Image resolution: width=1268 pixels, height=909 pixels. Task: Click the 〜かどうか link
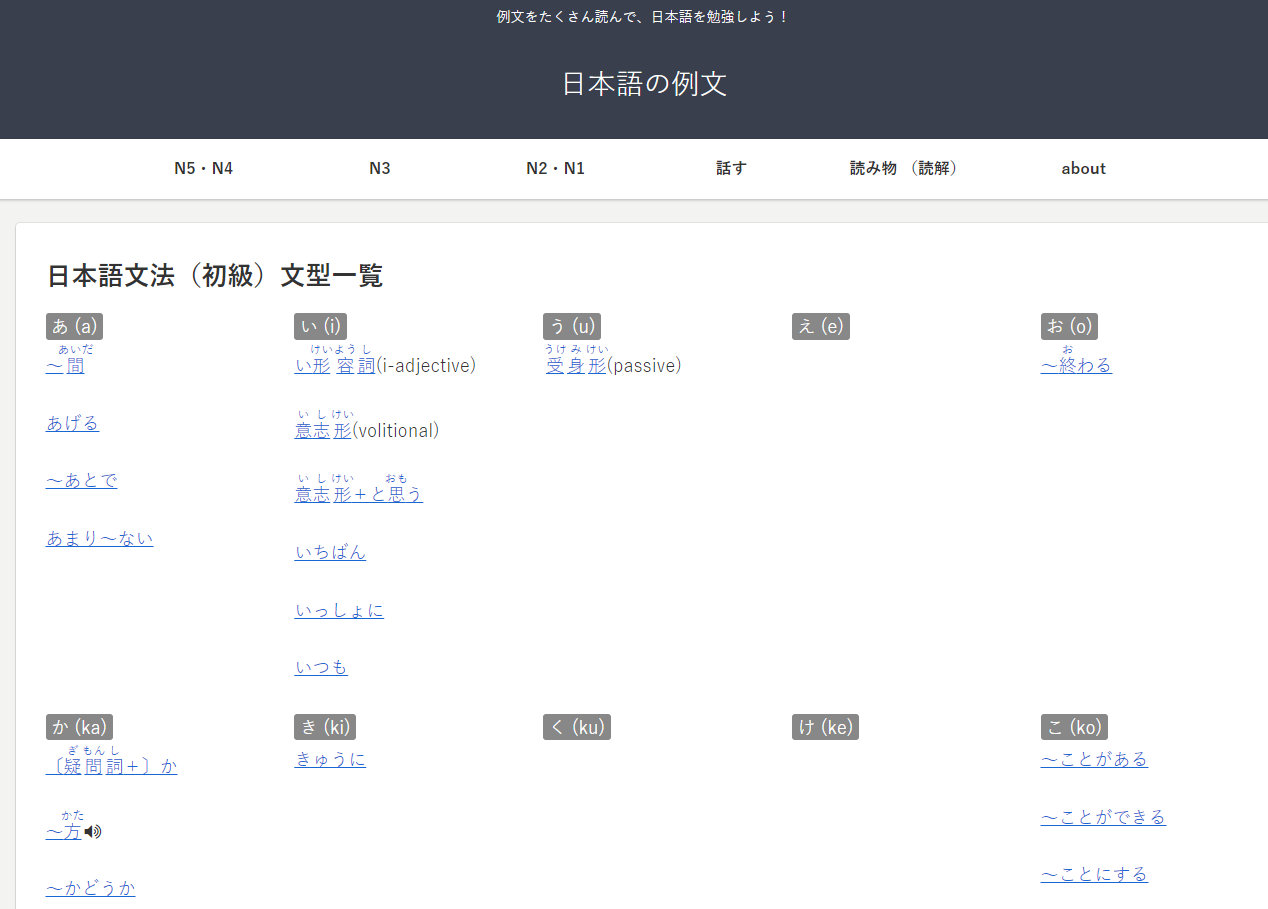click(x=90, y=888)
